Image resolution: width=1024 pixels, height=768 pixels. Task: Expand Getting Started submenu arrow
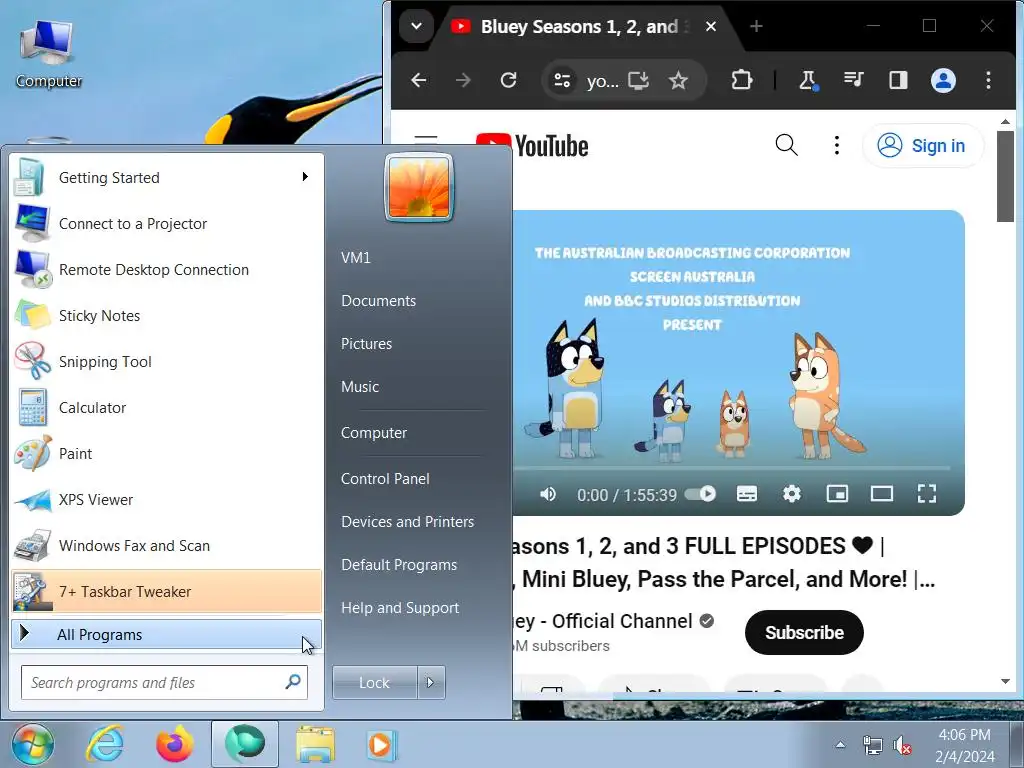click(305, 177)
